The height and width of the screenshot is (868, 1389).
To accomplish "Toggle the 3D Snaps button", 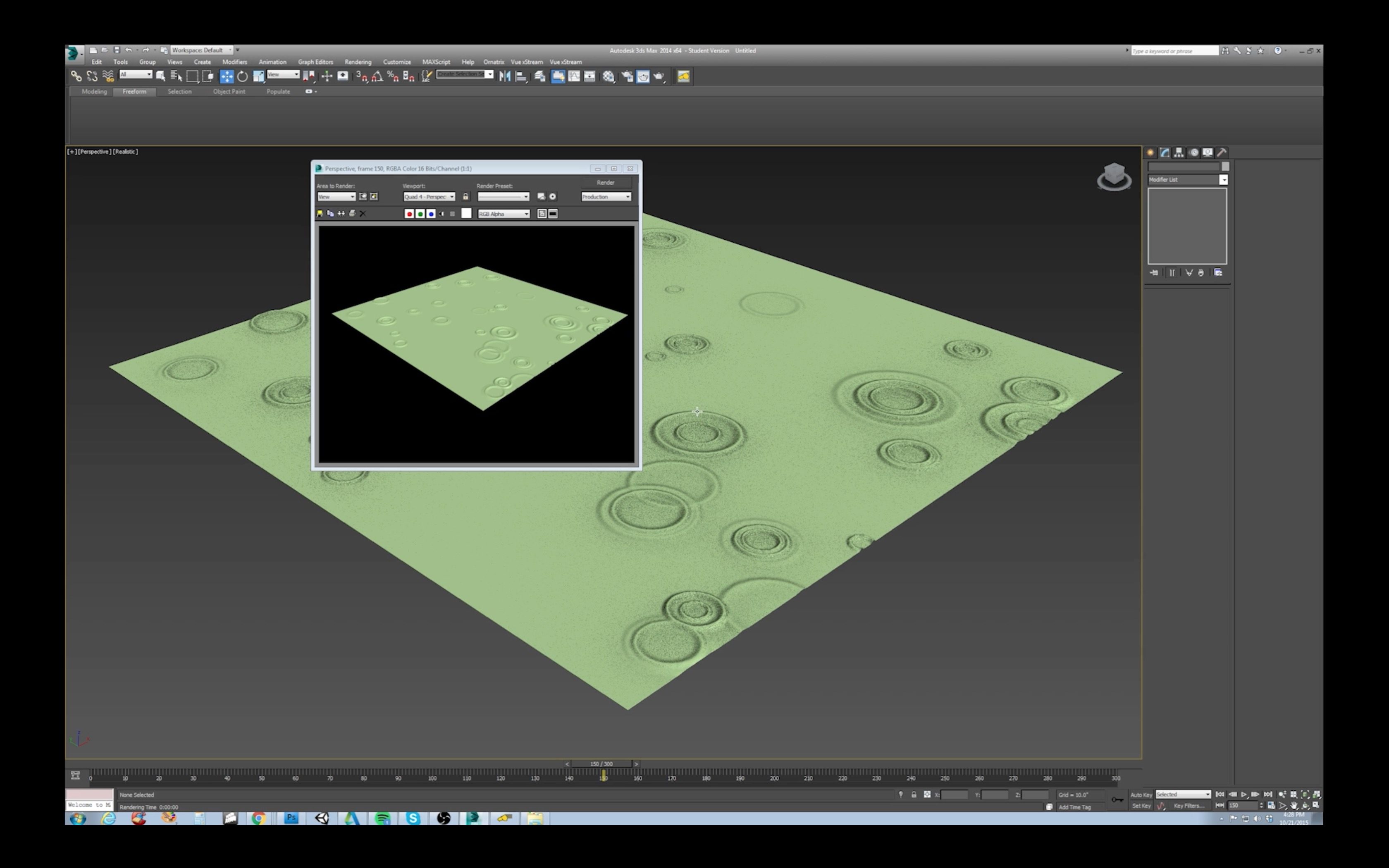I will point(362,76).
